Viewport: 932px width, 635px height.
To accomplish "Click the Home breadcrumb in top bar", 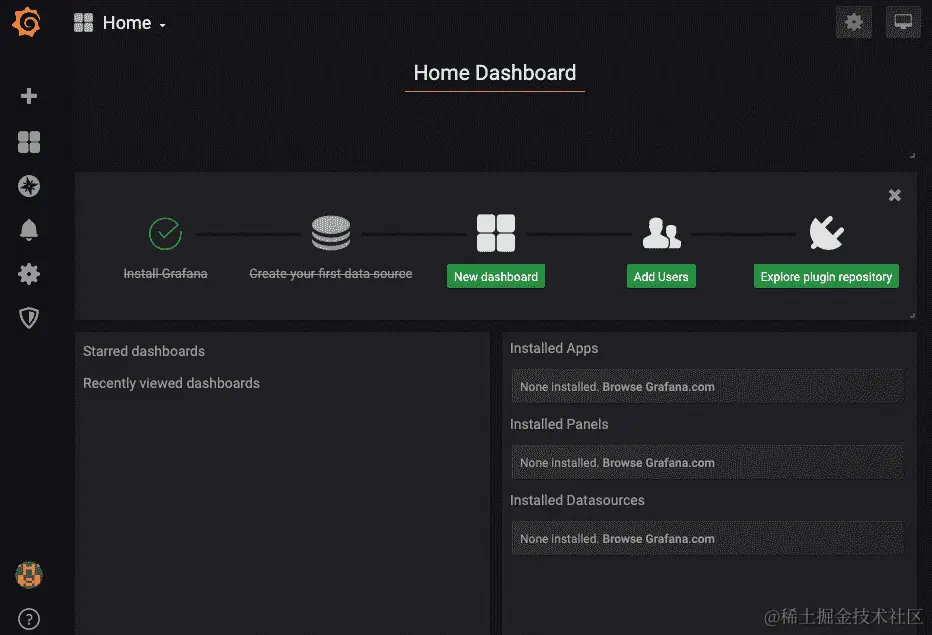I will click(126, 22).
